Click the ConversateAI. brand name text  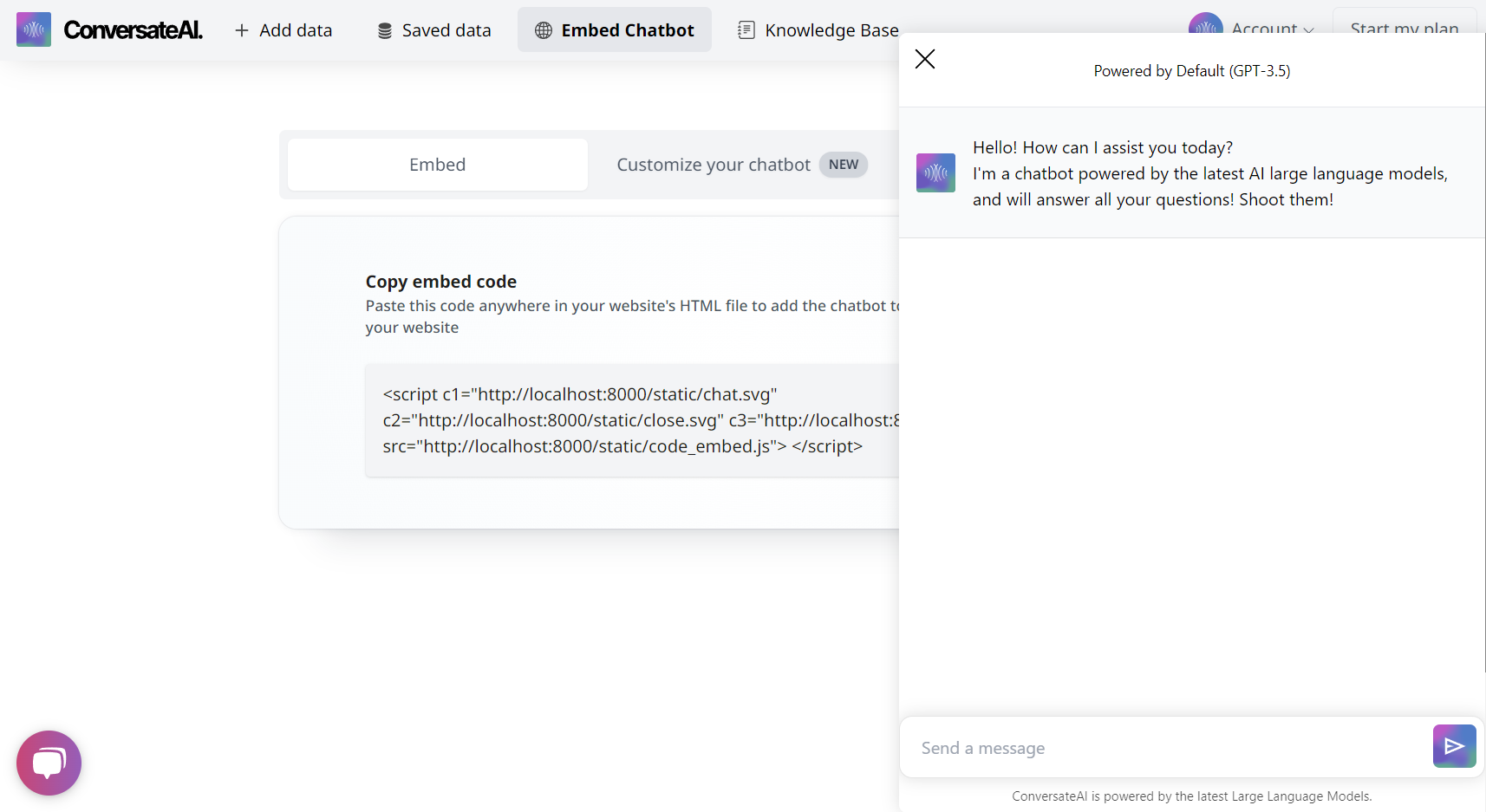[x=134, y=30]
